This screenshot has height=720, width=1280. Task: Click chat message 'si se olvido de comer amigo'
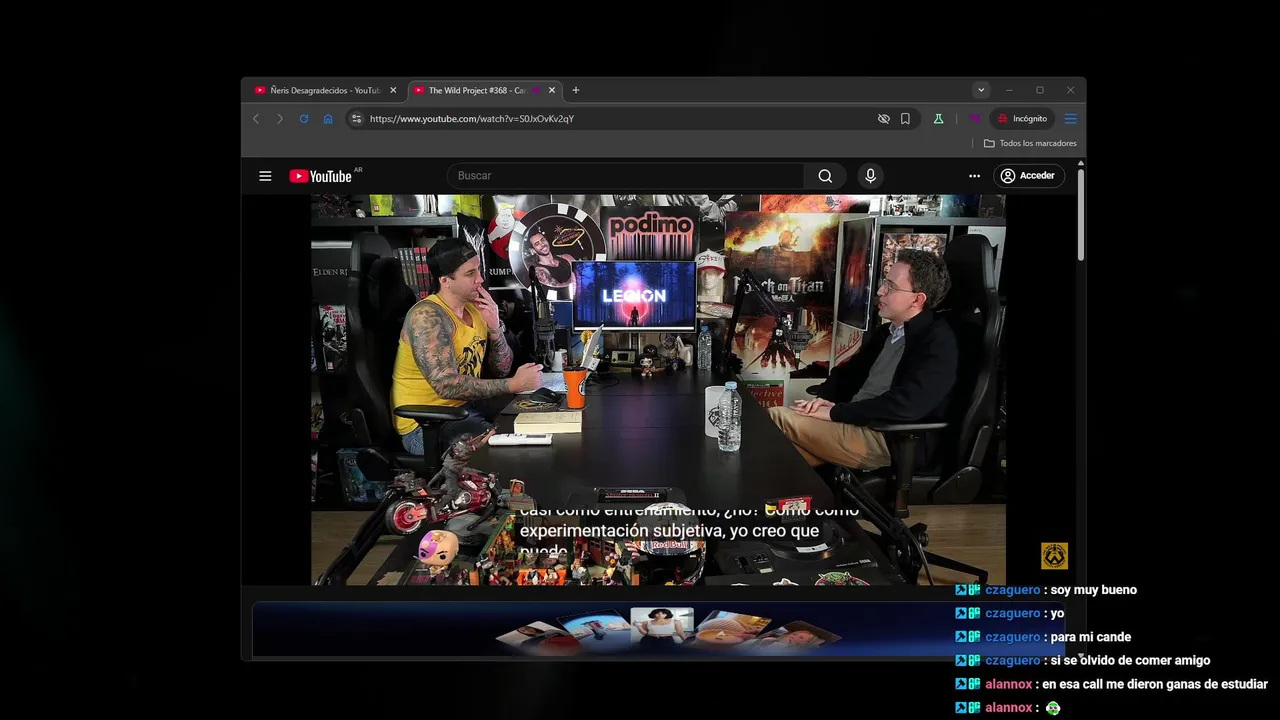tap(1130, 660)
